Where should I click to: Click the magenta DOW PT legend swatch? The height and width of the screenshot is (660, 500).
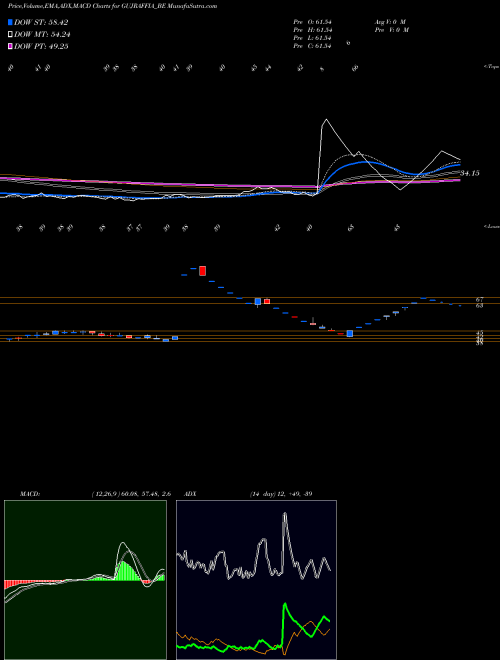10,46
